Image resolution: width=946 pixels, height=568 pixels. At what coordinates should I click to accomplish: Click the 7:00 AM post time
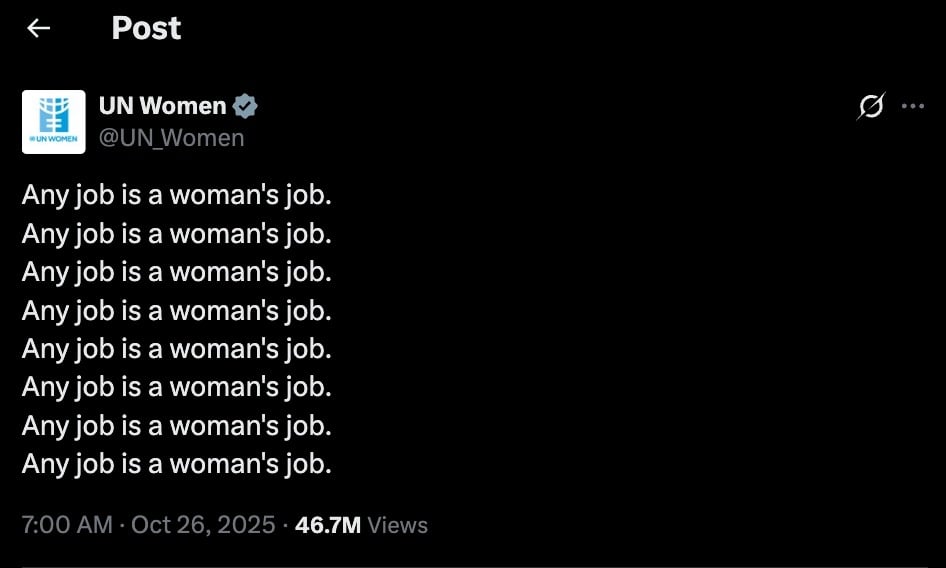(x=66, y=525)
